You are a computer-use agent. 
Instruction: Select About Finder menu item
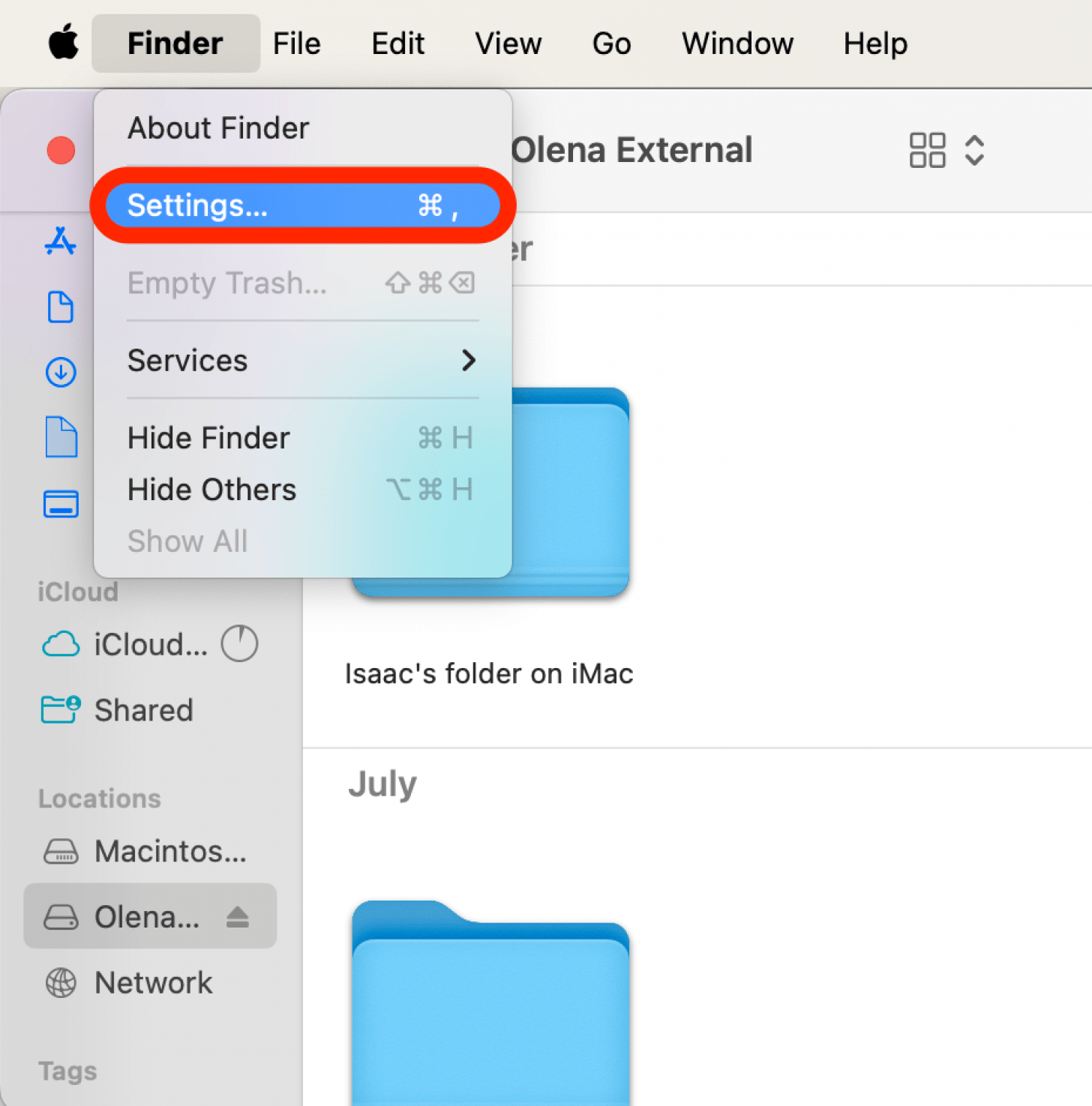coord(218,128)
